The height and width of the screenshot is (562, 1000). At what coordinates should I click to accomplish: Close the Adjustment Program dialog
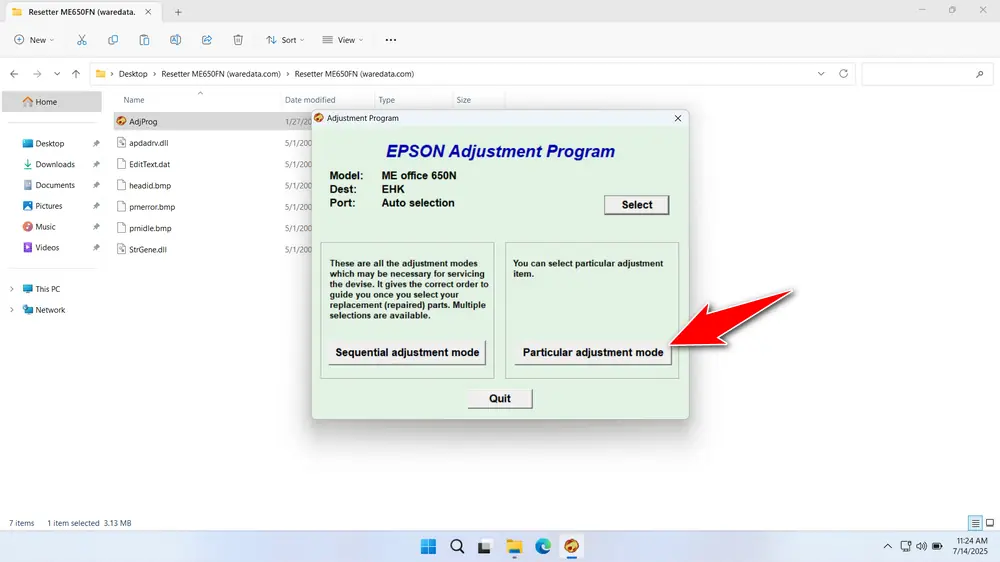pos(678,118)
